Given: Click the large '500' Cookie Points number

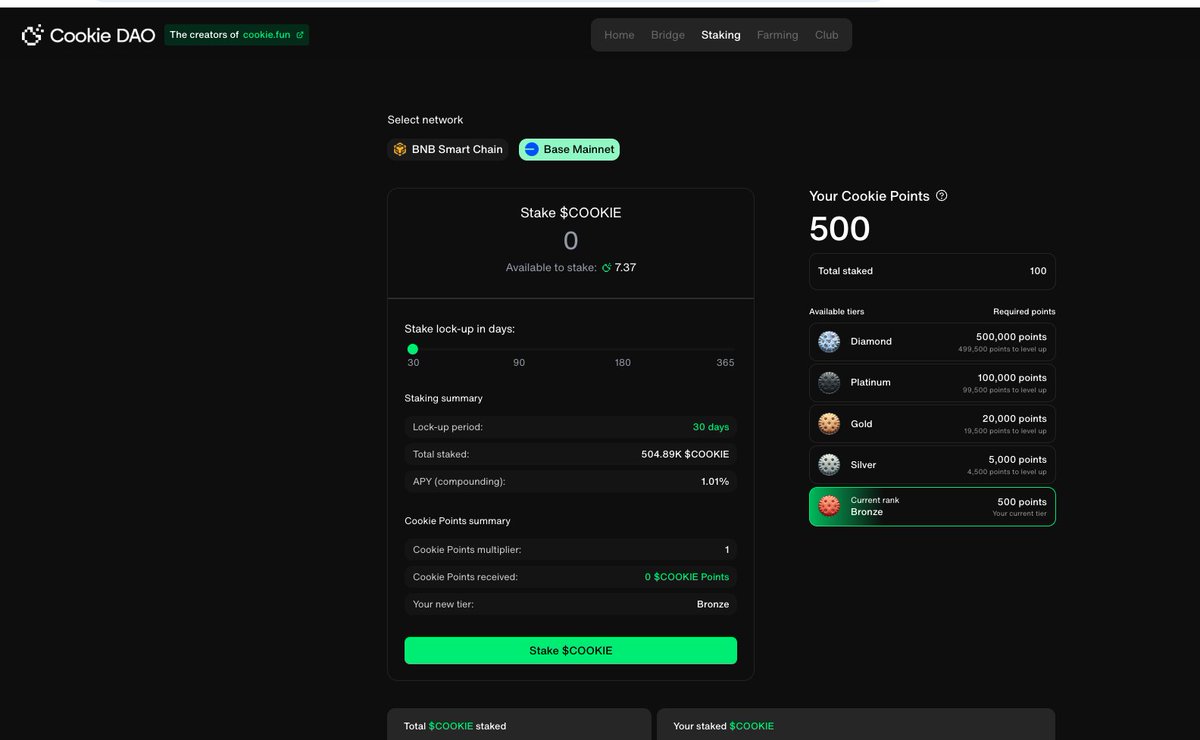Looking at the screenshot, I should pos(840,229).
